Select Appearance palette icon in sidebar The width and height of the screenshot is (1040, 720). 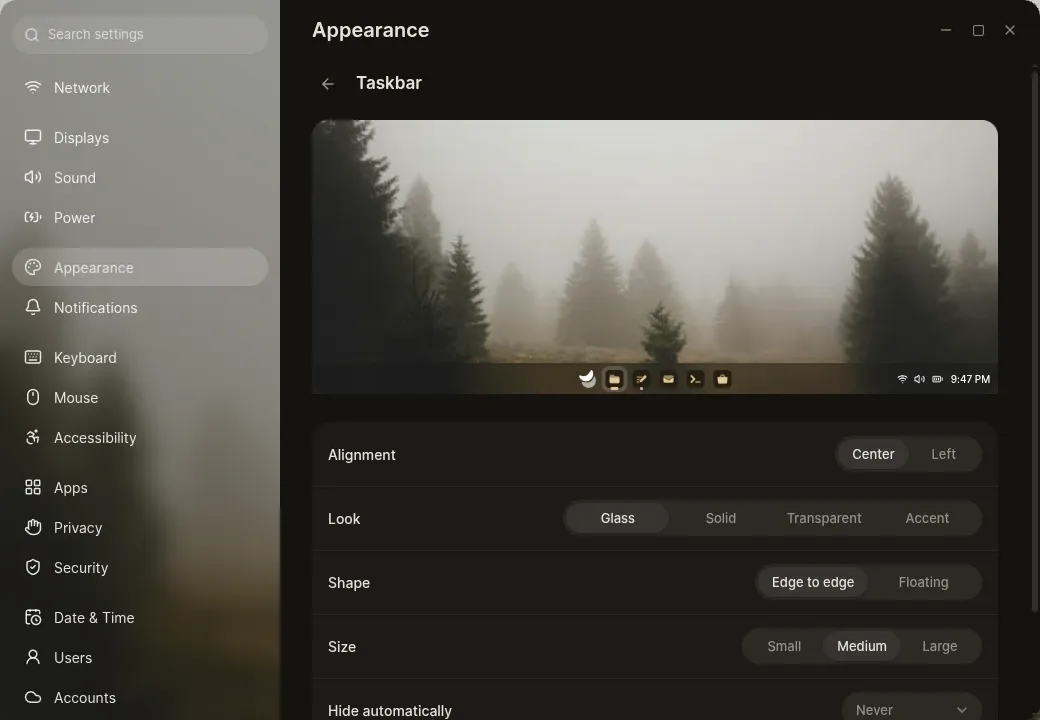pos(32,267)
